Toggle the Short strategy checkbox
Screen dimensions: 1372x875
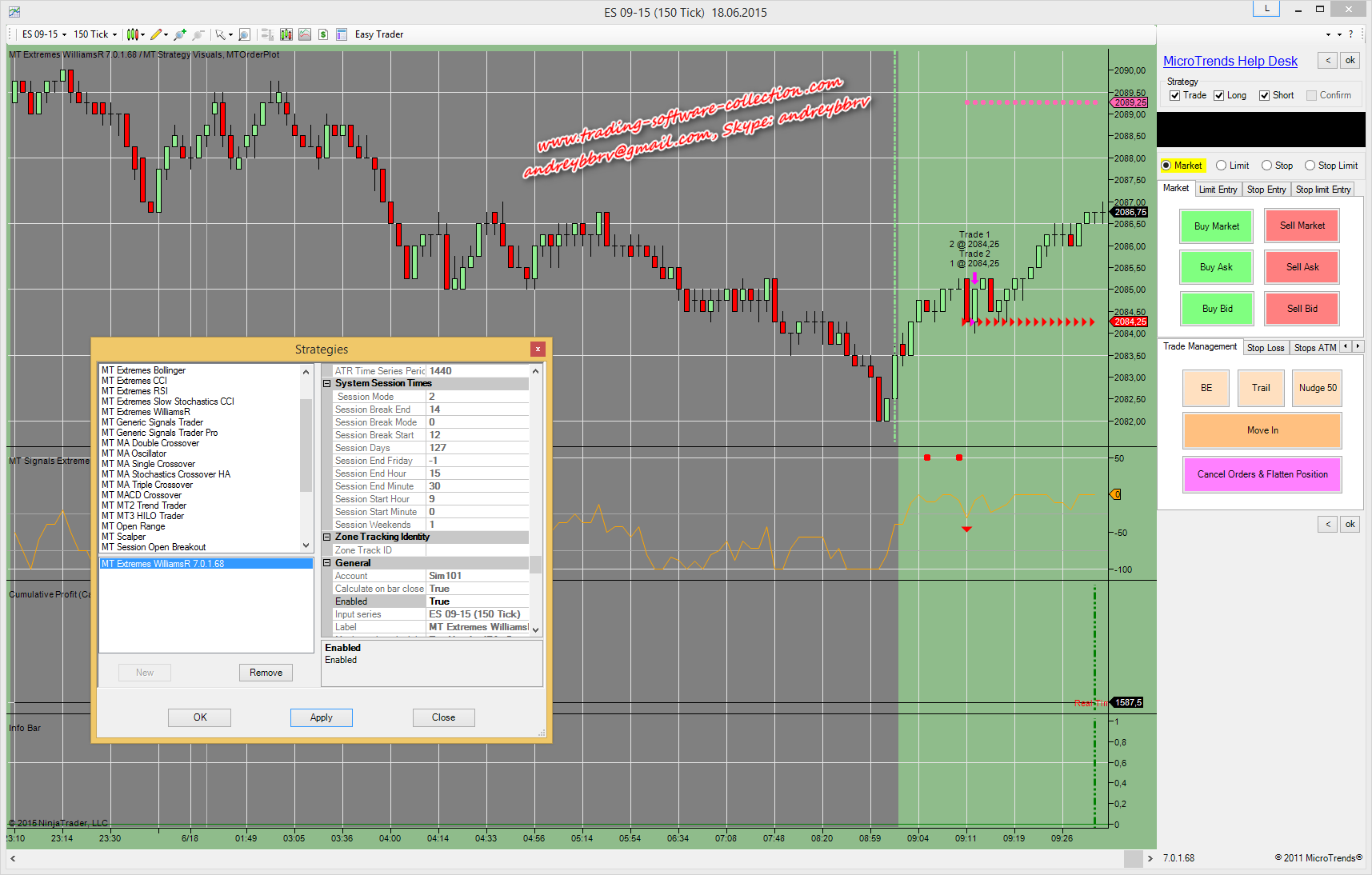[1265, 96]
